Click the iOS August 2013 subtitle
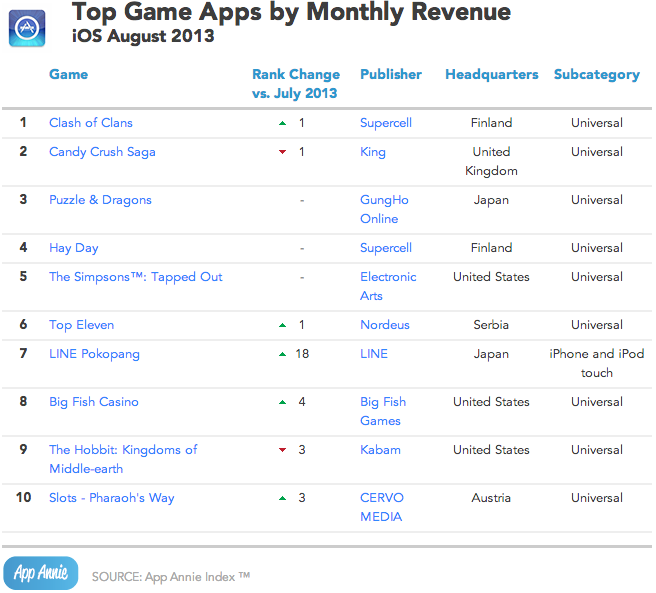Viewport: 656px width, 593px height. pos(143,36)
